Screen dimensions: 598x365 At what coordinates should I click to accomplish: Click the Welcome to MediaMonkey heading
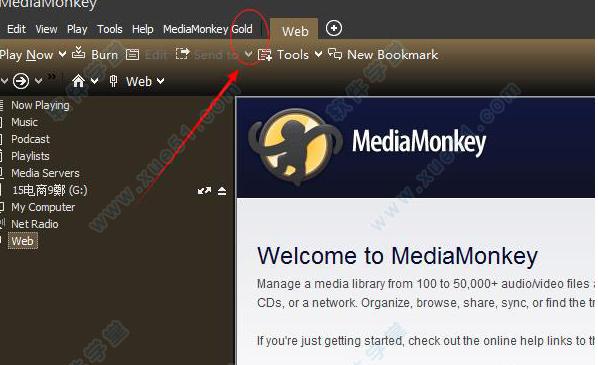(397, 256)
